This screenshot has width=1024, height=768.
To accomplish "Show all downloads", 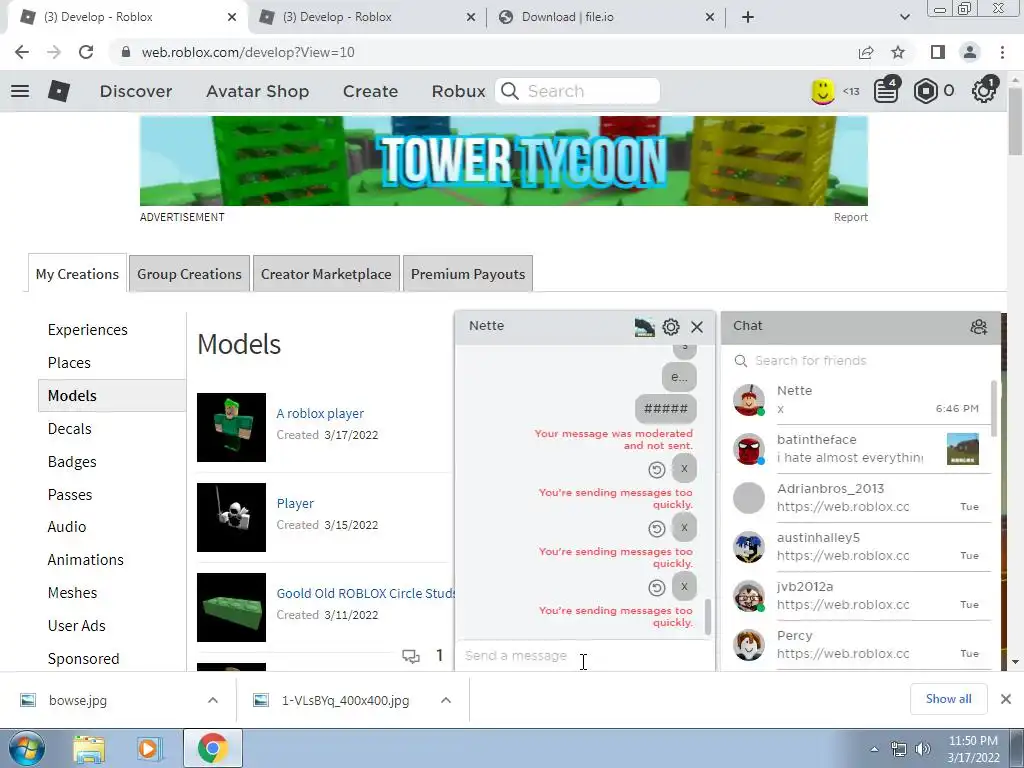I will [948, 699].
